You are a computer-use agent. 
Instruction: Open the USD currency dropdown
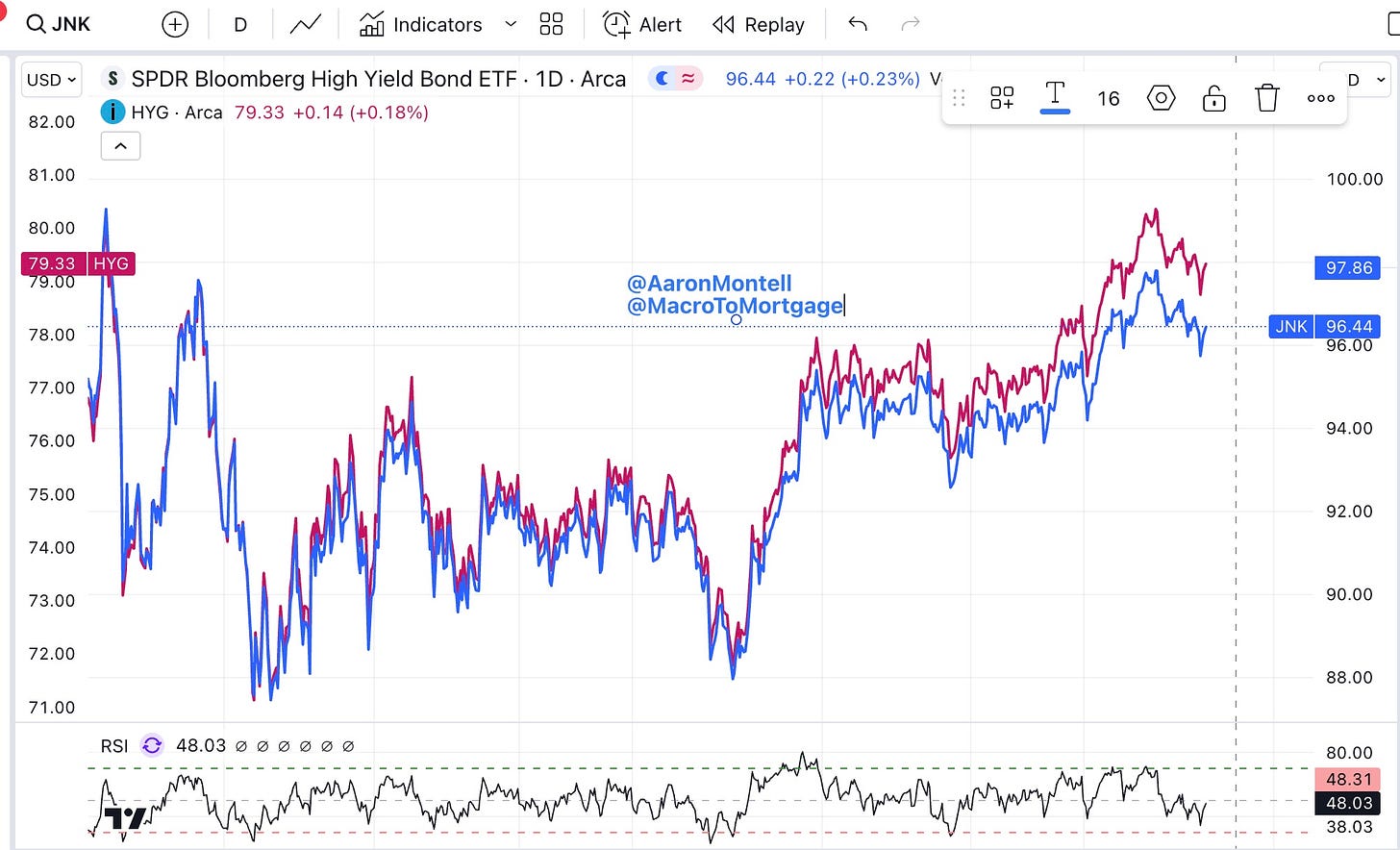click(x=51, y=80)
